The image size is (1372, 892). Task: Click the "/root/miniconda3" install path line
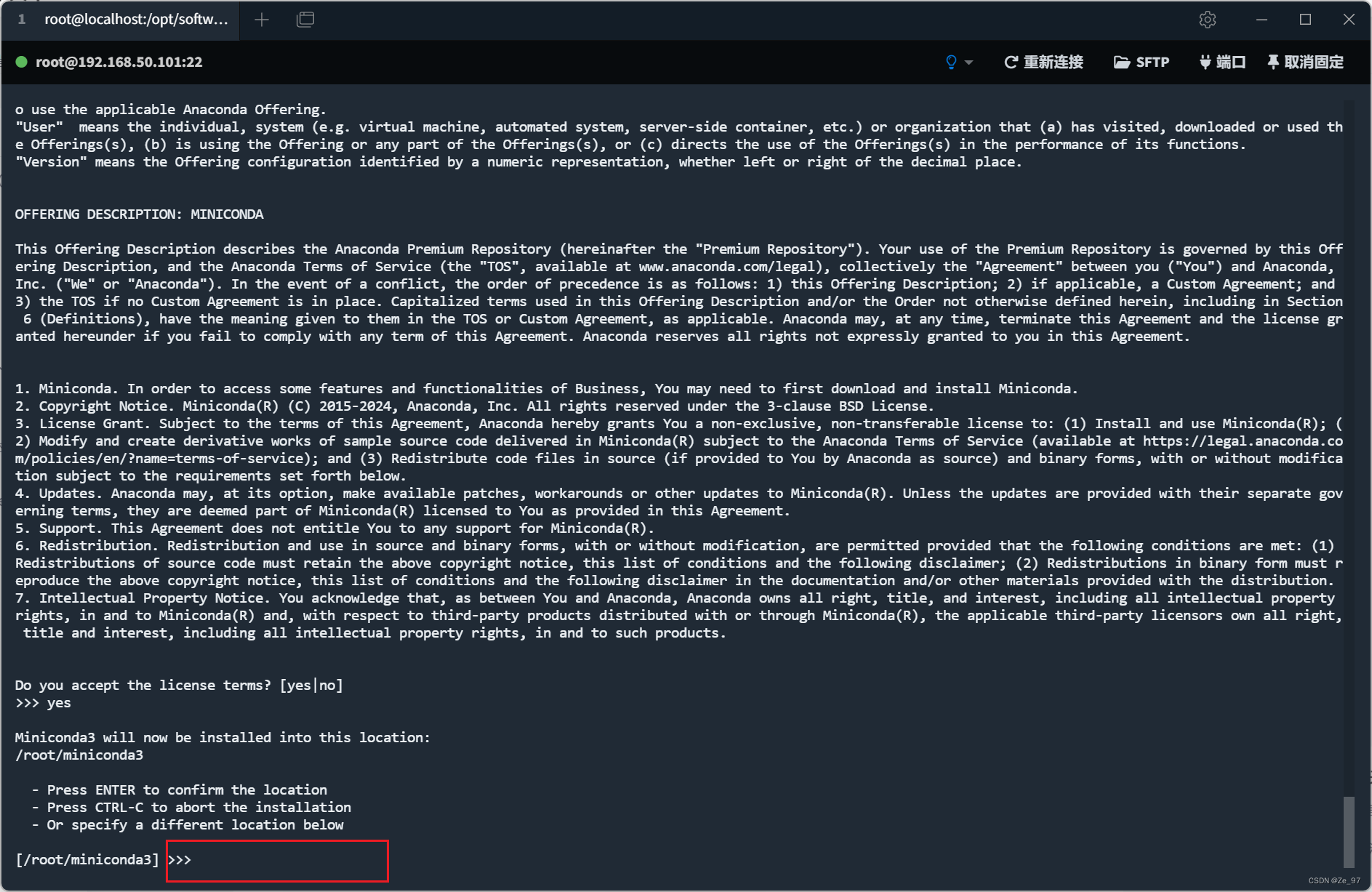[79, 755]
